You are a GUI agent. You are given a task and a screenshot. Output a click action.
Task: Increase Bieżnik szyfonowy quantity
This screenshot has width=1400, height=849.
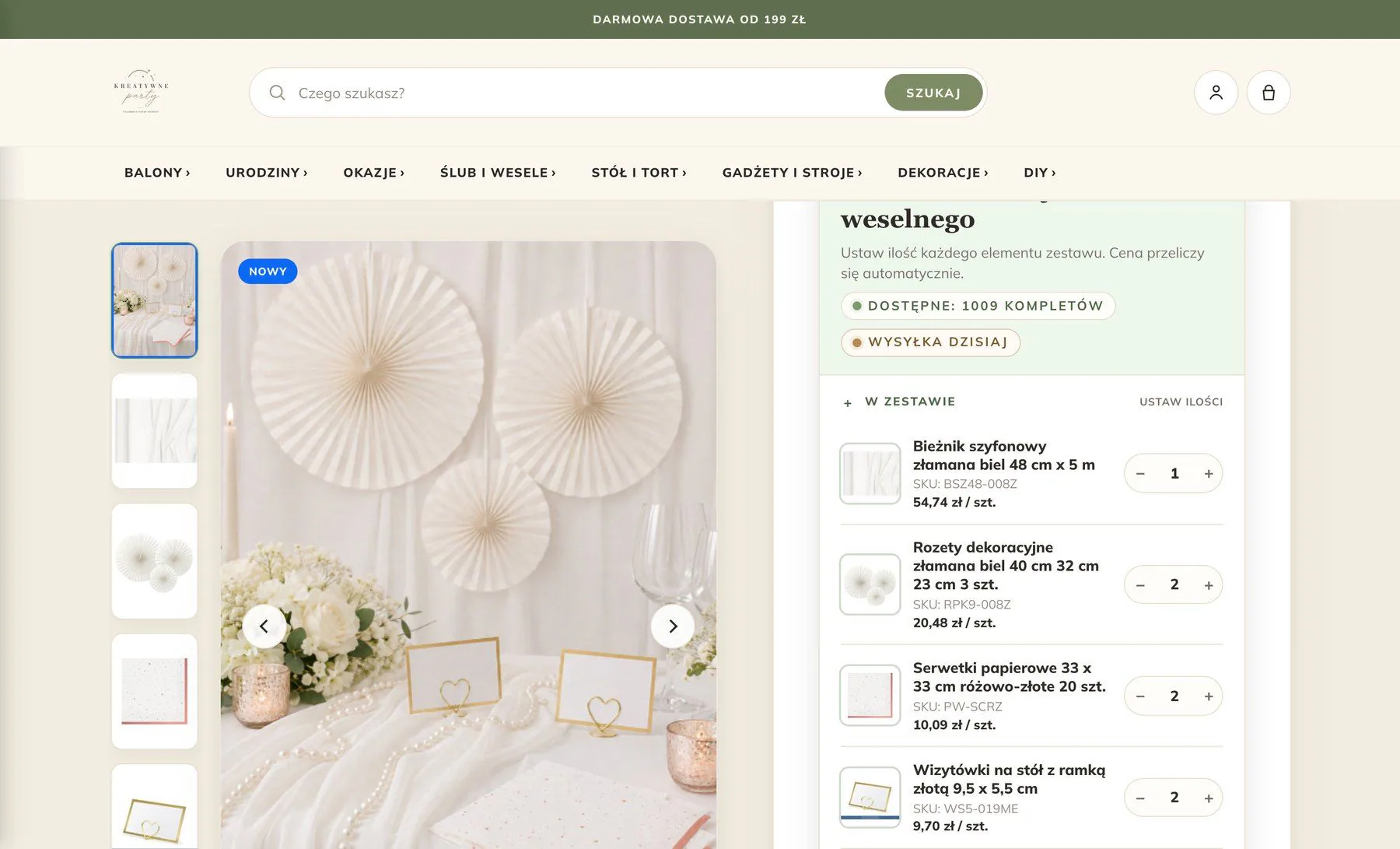point(1209,474)
